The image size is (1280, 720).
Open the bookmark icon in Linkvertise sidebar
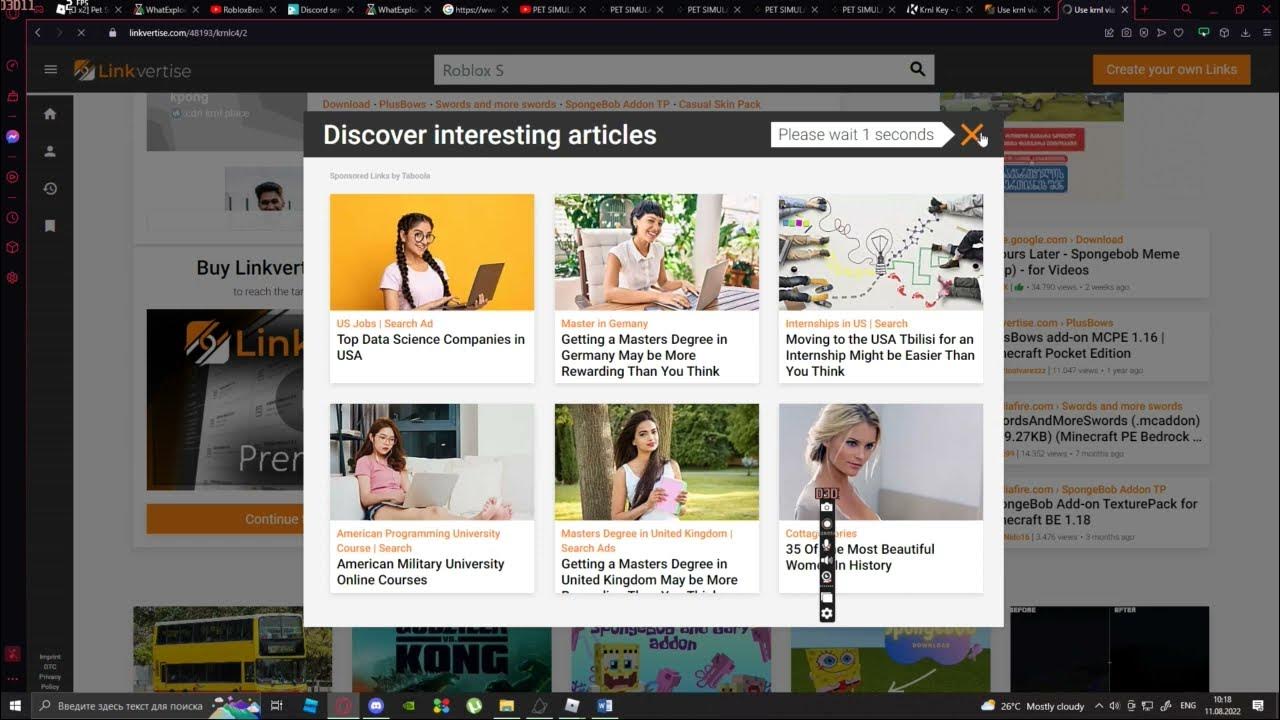(x=50, y=226)
